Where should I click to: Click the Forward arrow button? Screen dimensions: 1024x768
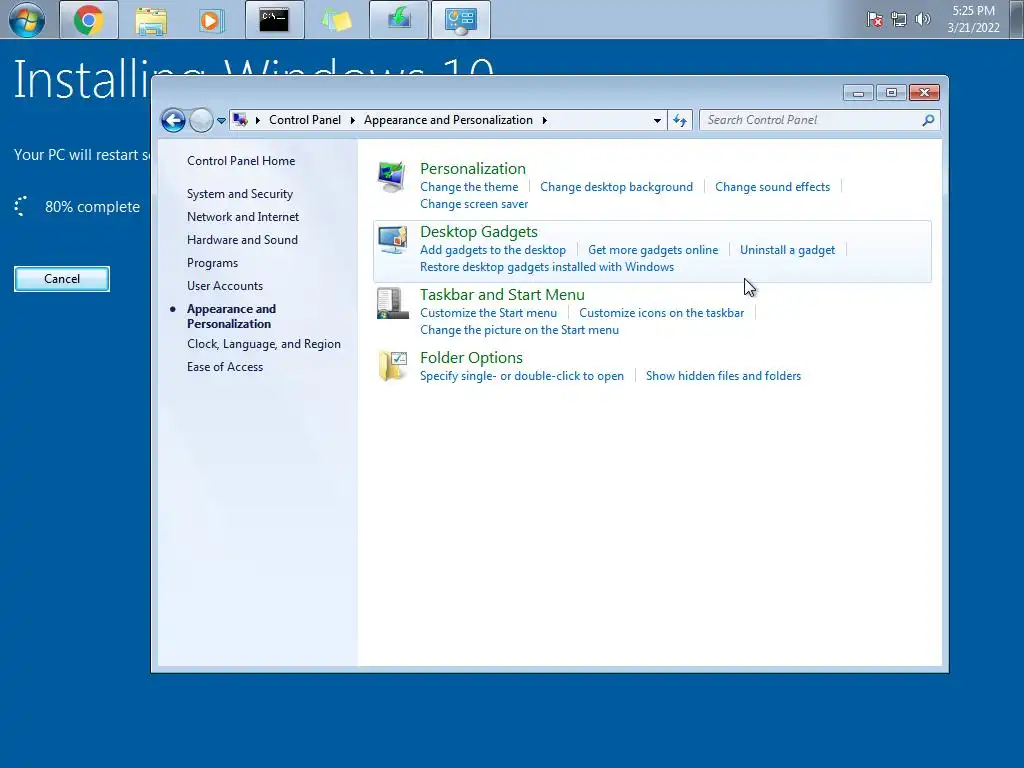coord(201,120)
